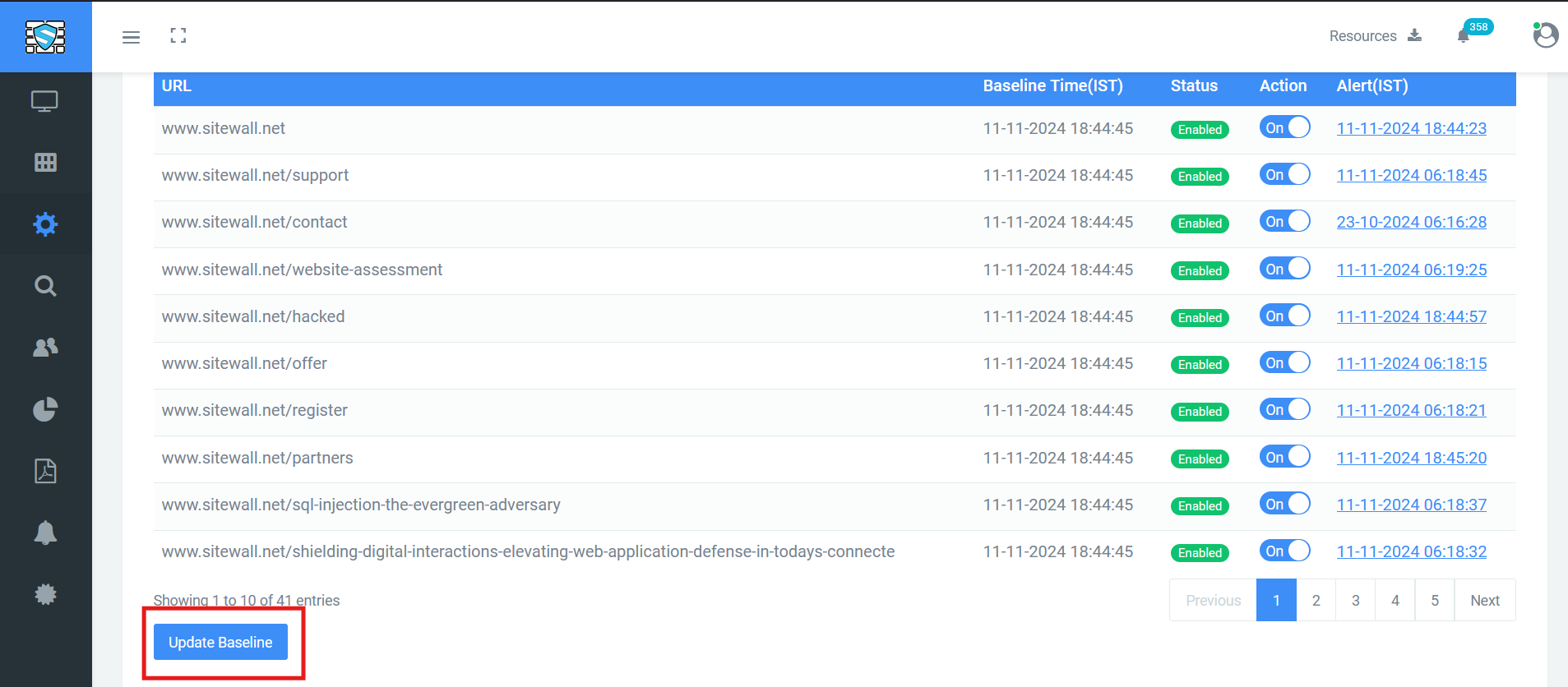Open the users group sidebar icon
The image size is (1568, 687).
45,348
